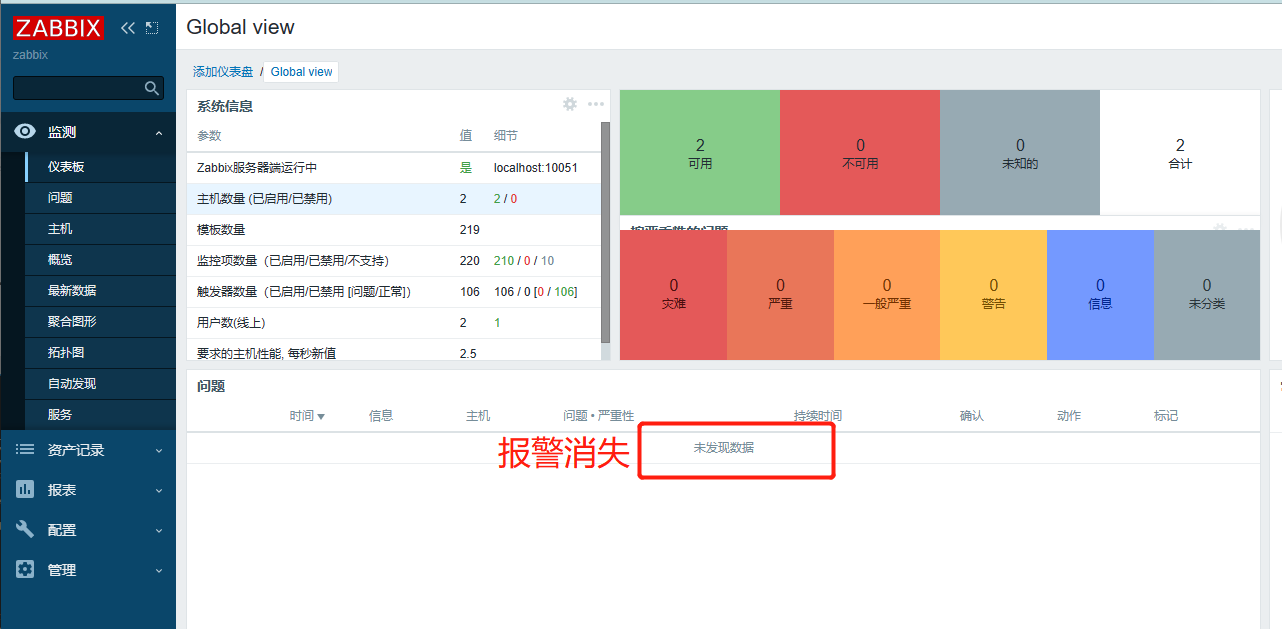Open 拓扑图 in sidebar
1282x629 pixels.
(x=100, y=353)
